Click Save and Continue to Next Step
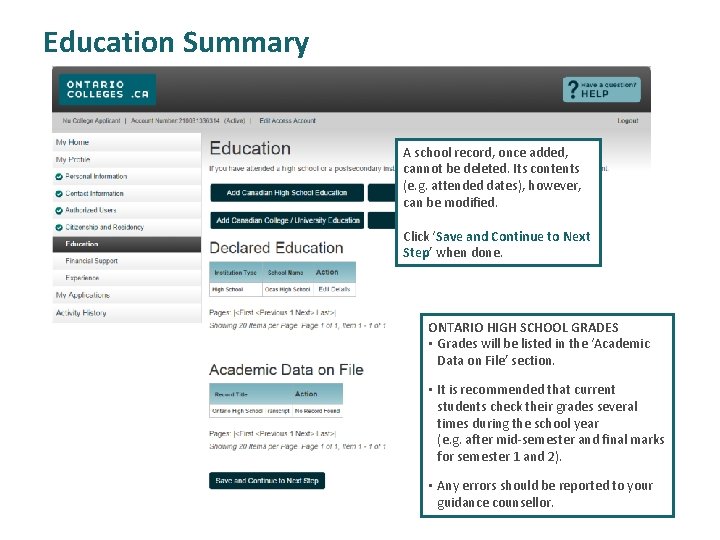720x540 pixels. (267, 481)
